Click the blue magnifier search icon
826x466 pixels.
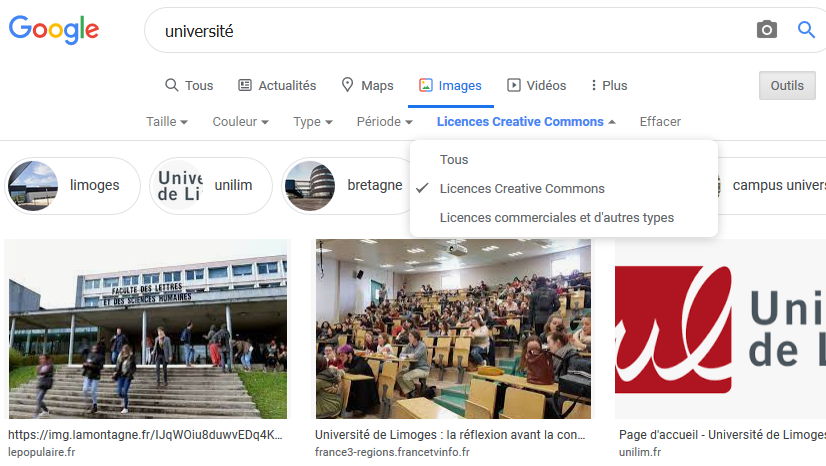806,30
